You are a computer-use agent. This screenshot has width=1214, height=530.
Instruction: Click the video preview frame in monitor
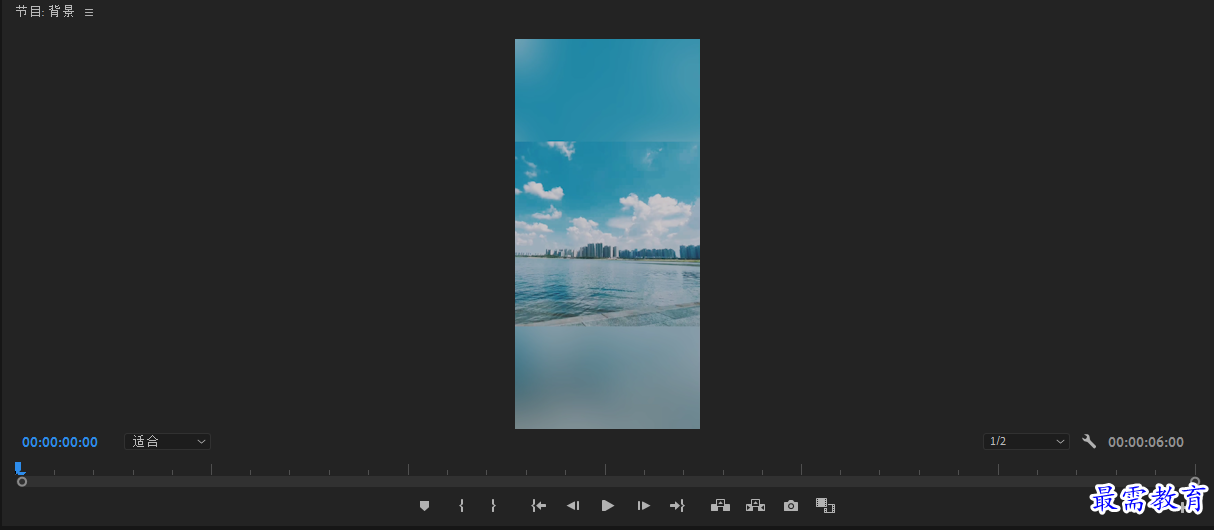[607, 234]
